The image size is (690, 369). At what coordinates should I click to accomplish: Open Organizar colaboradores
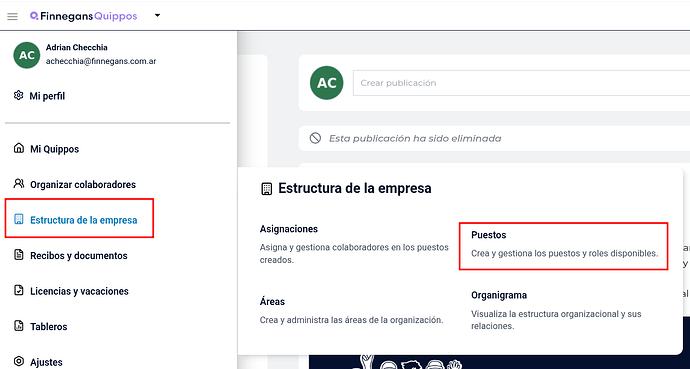click(x=83, y=185)
